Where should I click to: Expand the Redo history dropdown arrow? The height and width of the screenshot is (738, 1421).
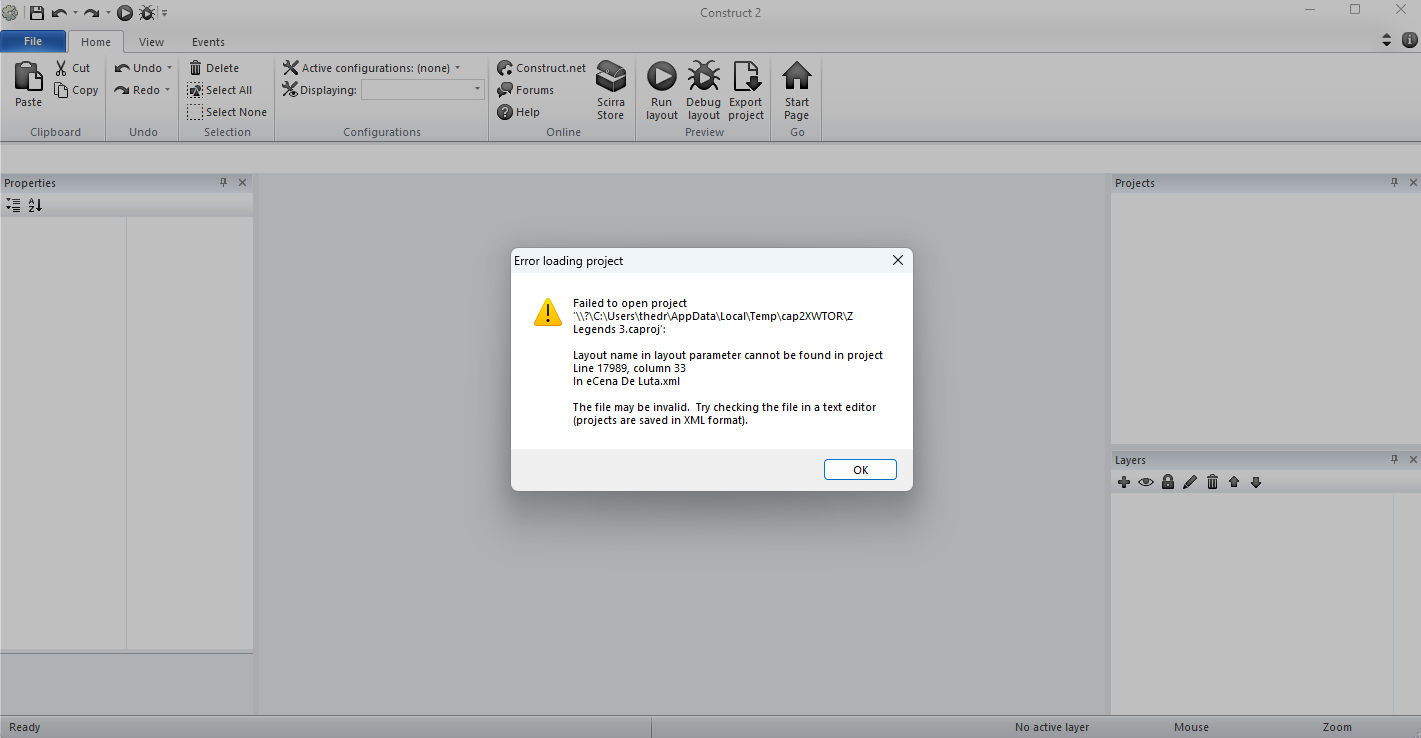[167, 90]
